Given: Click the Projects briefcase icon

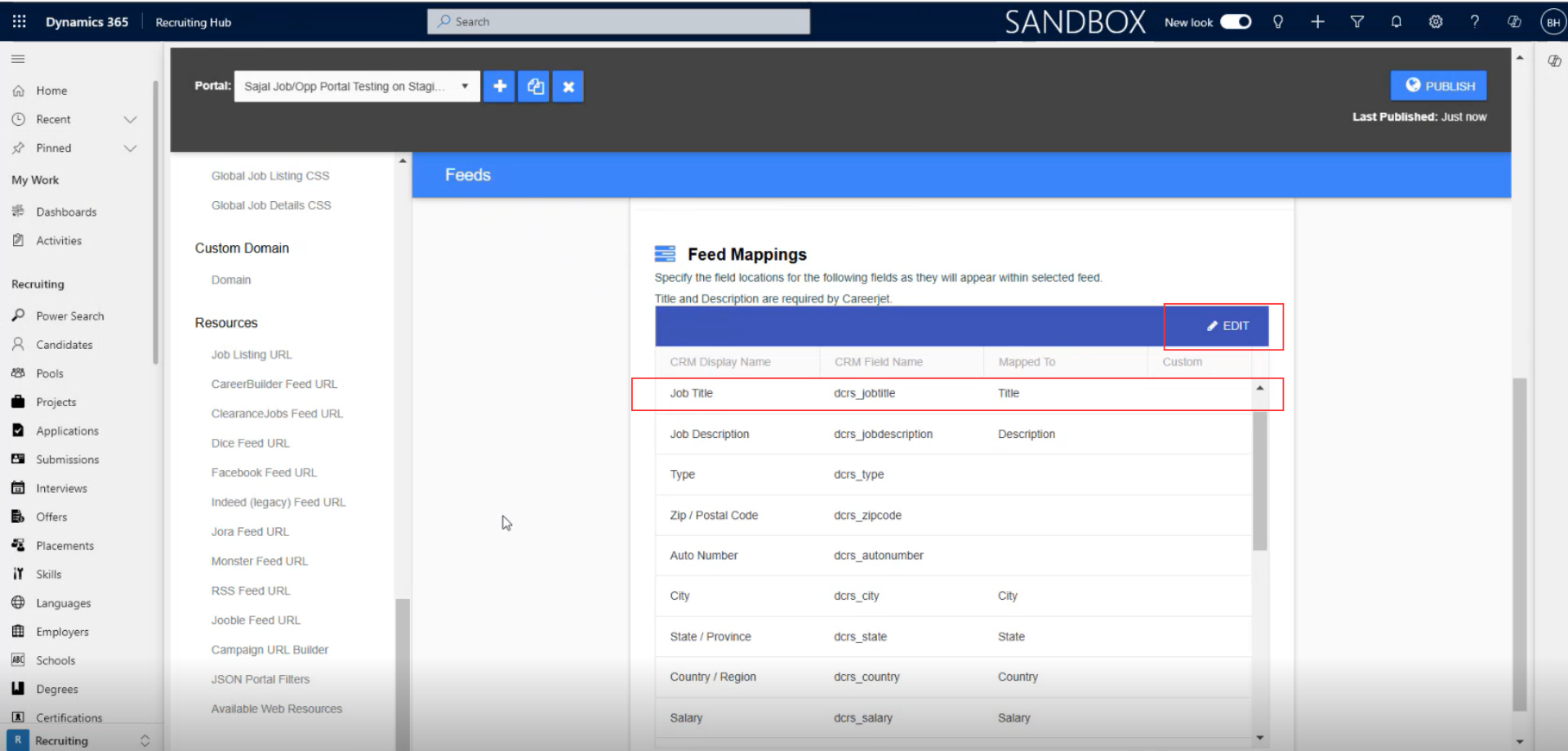Looking at the screenshot, I should (18, 401).
